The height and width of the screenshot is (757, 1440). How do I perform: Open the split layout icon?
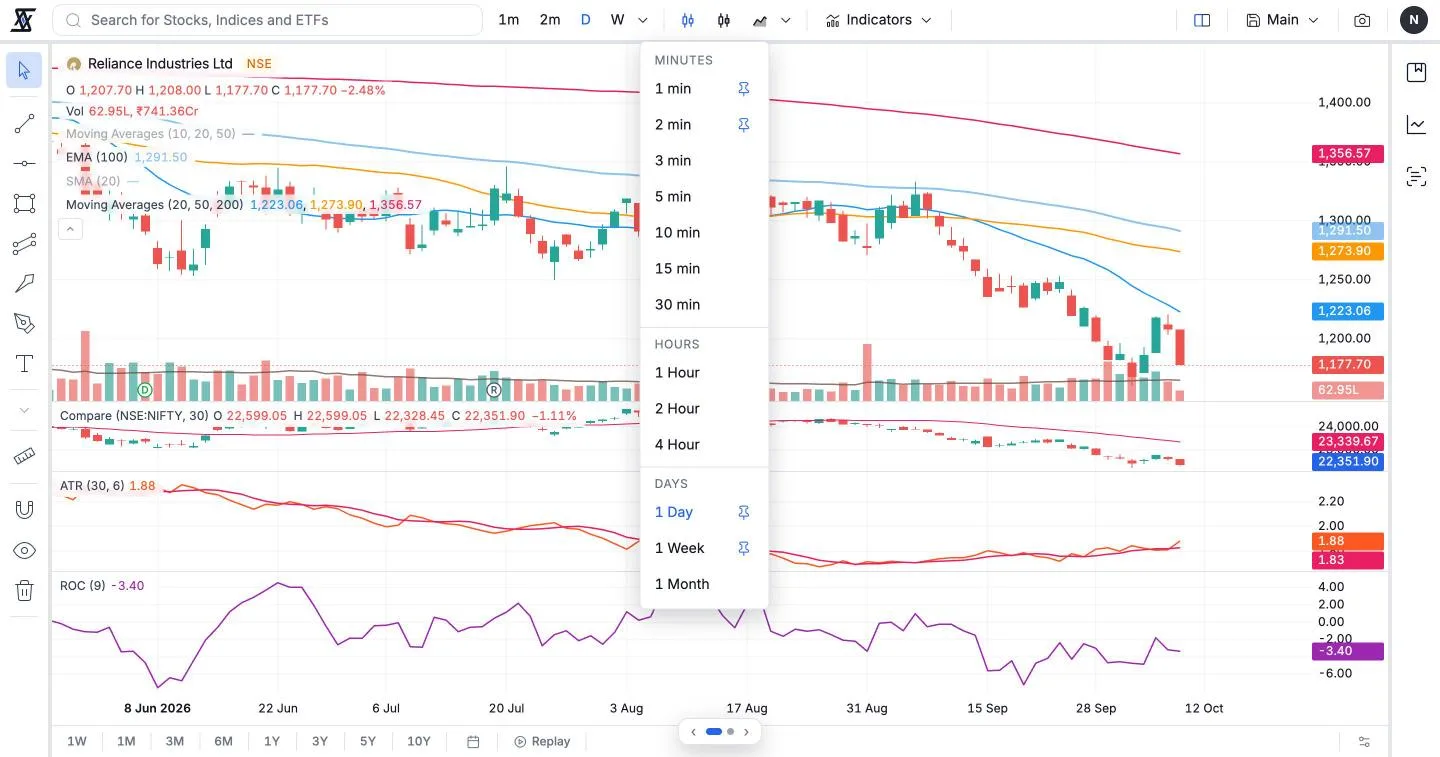[x=1202, y=20]
